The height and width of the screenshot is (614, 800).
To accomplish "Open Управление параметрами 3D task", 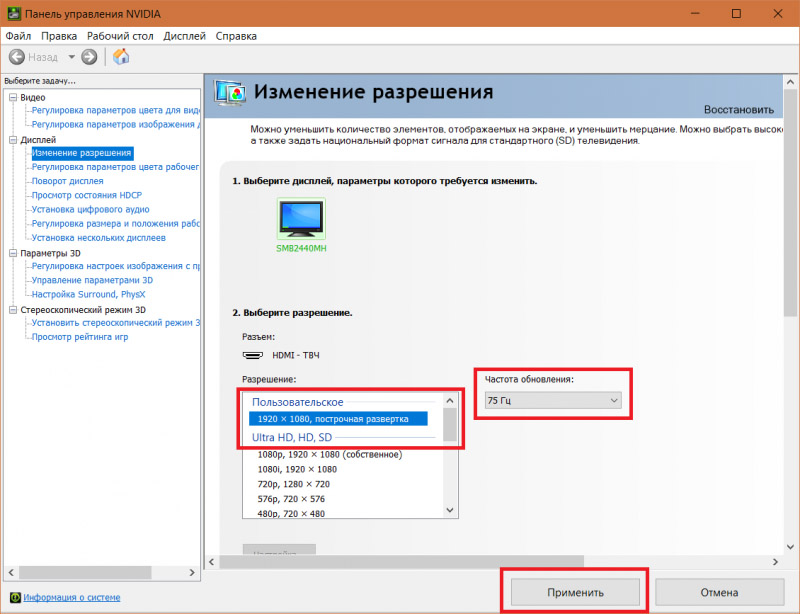I will (92, 280).
